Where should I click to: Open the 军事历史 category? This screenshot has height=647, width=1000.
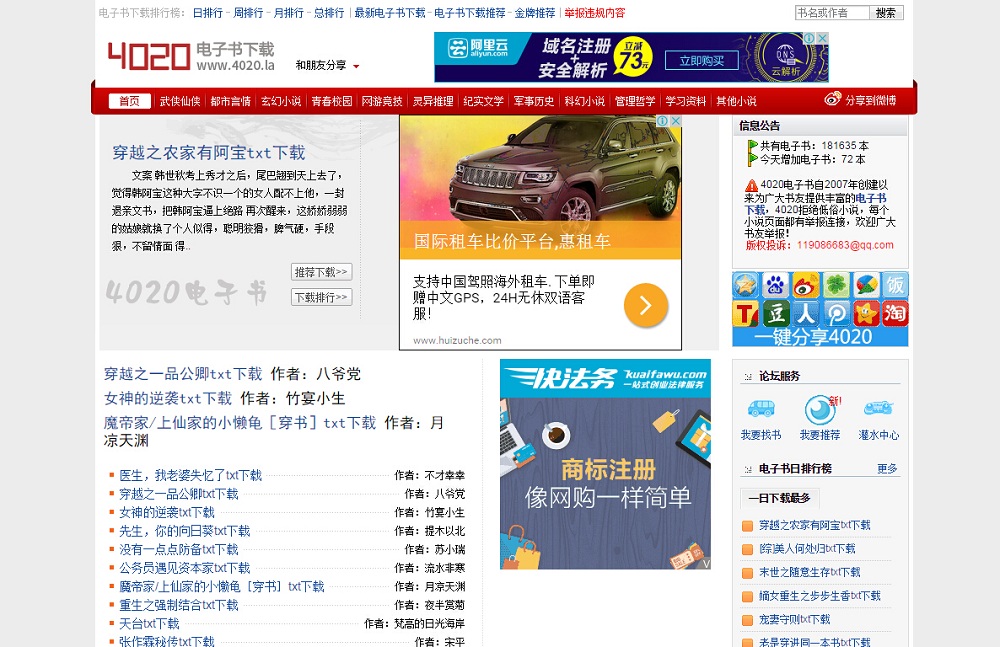534,101
